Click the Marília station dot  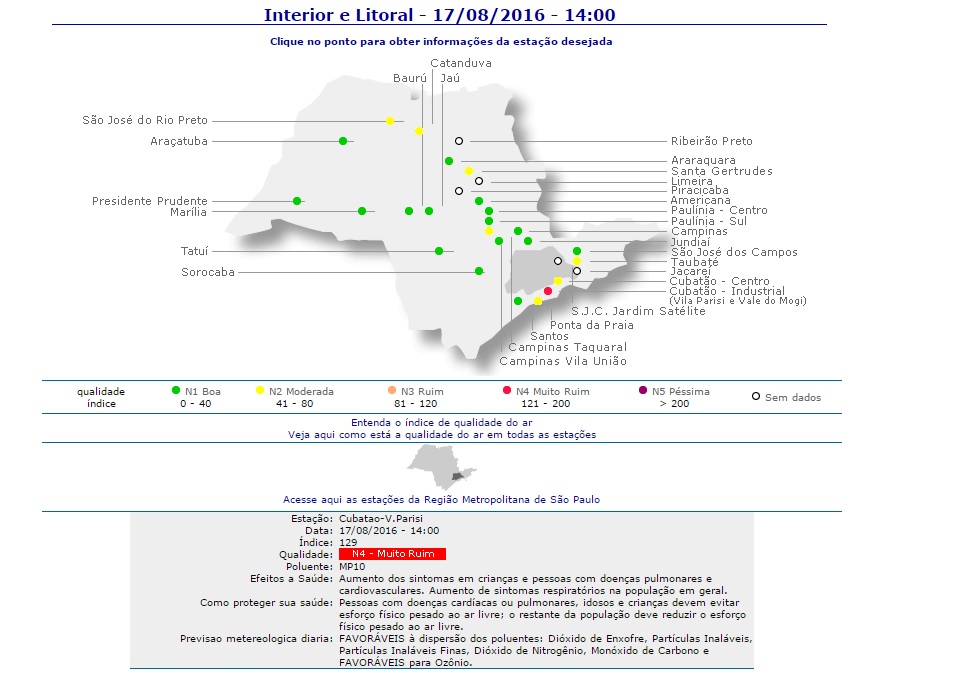(362, 211)
